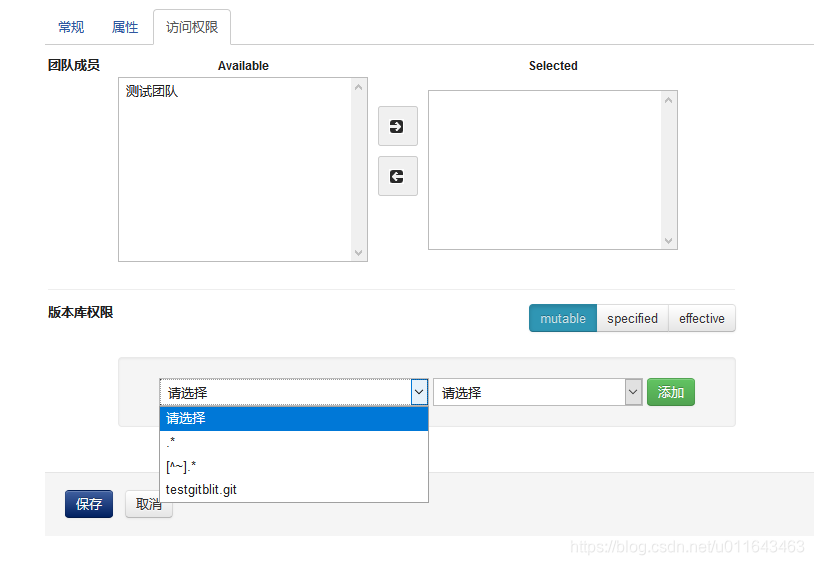Choose the [^~].* repository pattern option

[x=294, y=466]
